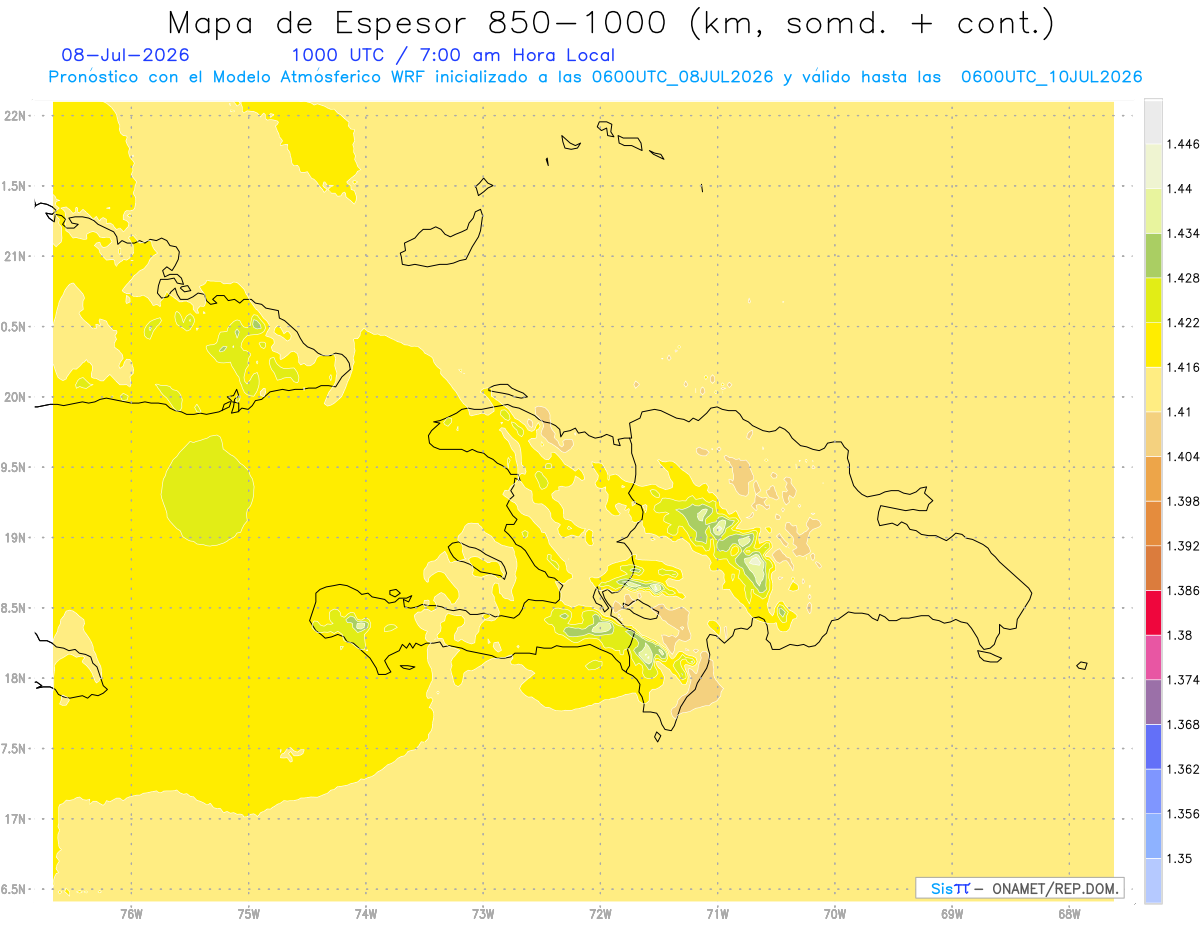Click the legend value 1.374

tap(1184, 679)
